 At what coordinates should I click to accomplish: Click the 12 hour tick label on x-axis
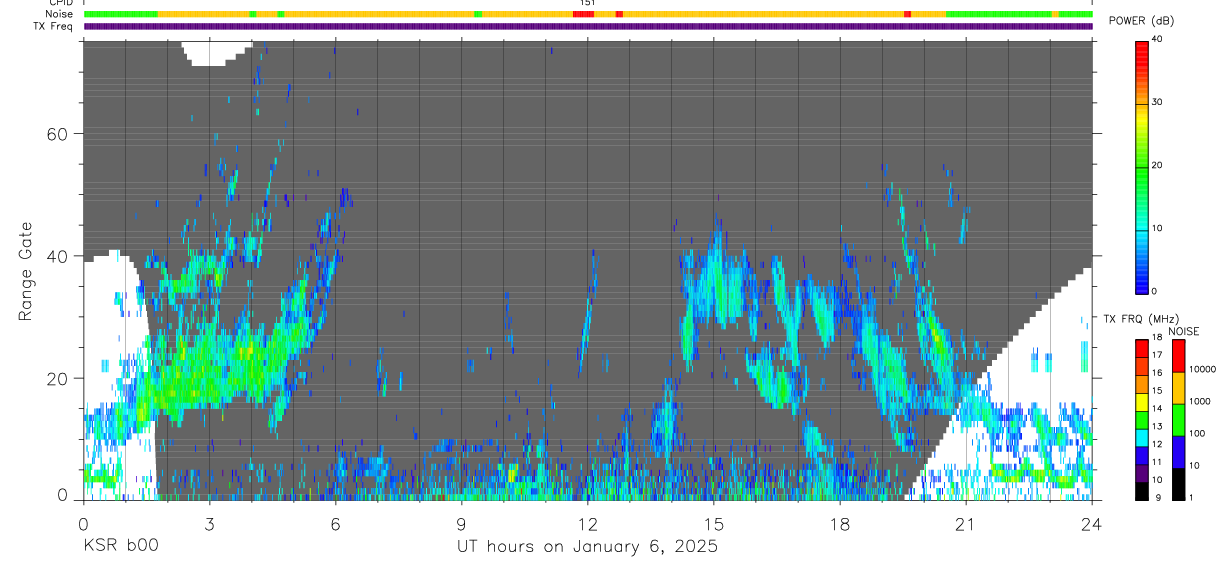[587, 524]
